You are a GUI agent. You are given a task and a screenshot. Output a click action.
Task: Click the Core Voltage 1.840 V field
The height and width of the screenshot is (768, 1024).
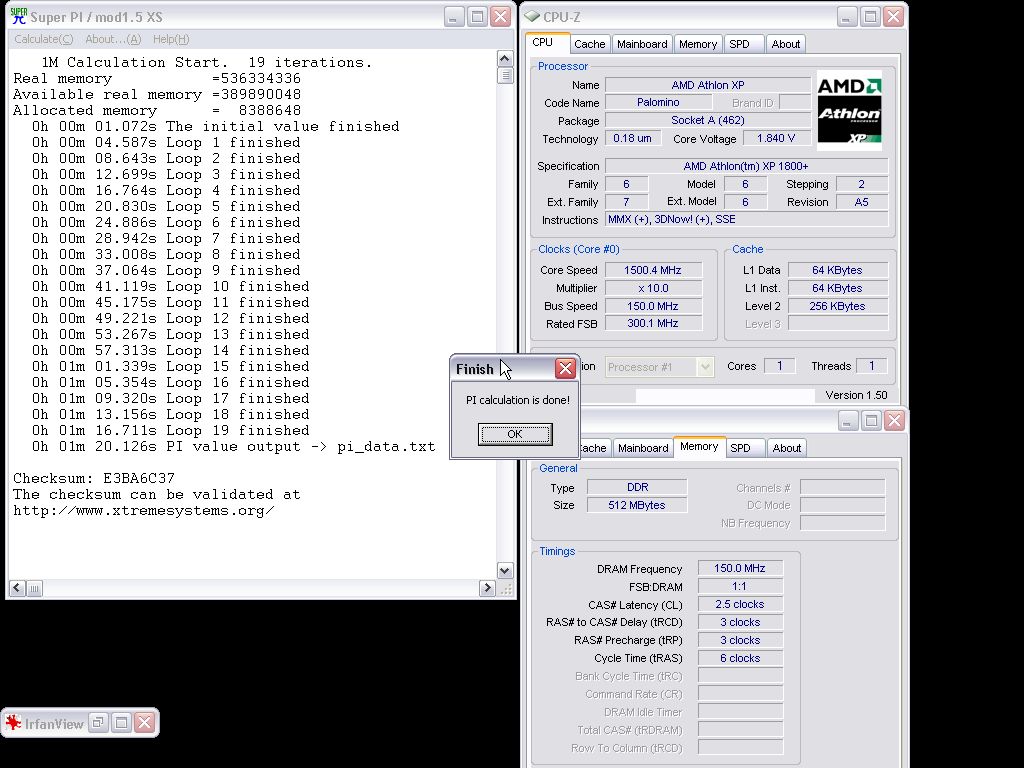[776, 138]
